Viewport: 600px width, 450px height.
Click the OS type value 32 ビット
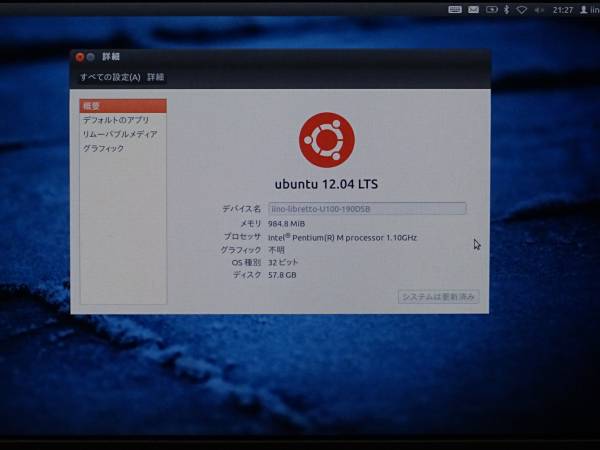283,262
